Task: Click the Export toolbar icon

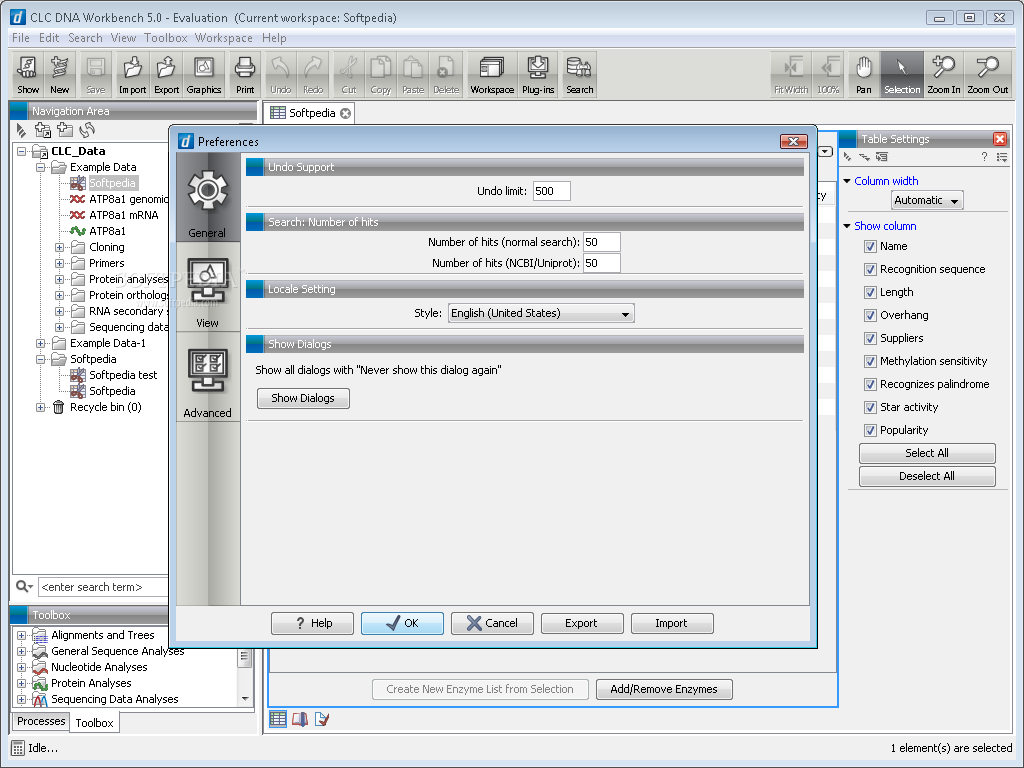Action: 167,74
